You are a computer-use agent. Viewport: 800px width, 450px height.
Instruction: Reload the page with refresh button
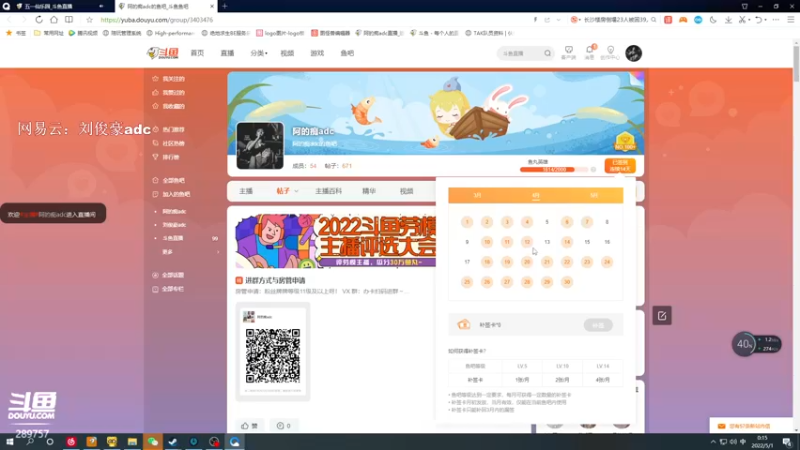[x=39, y=19]
